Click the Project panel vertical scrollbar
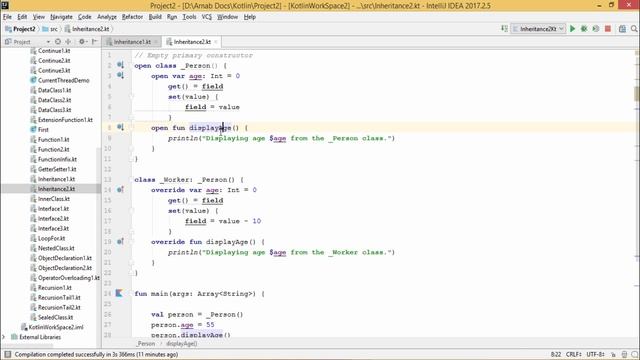The height and width of the screenshot is (360, 640). tap(98, 245)
